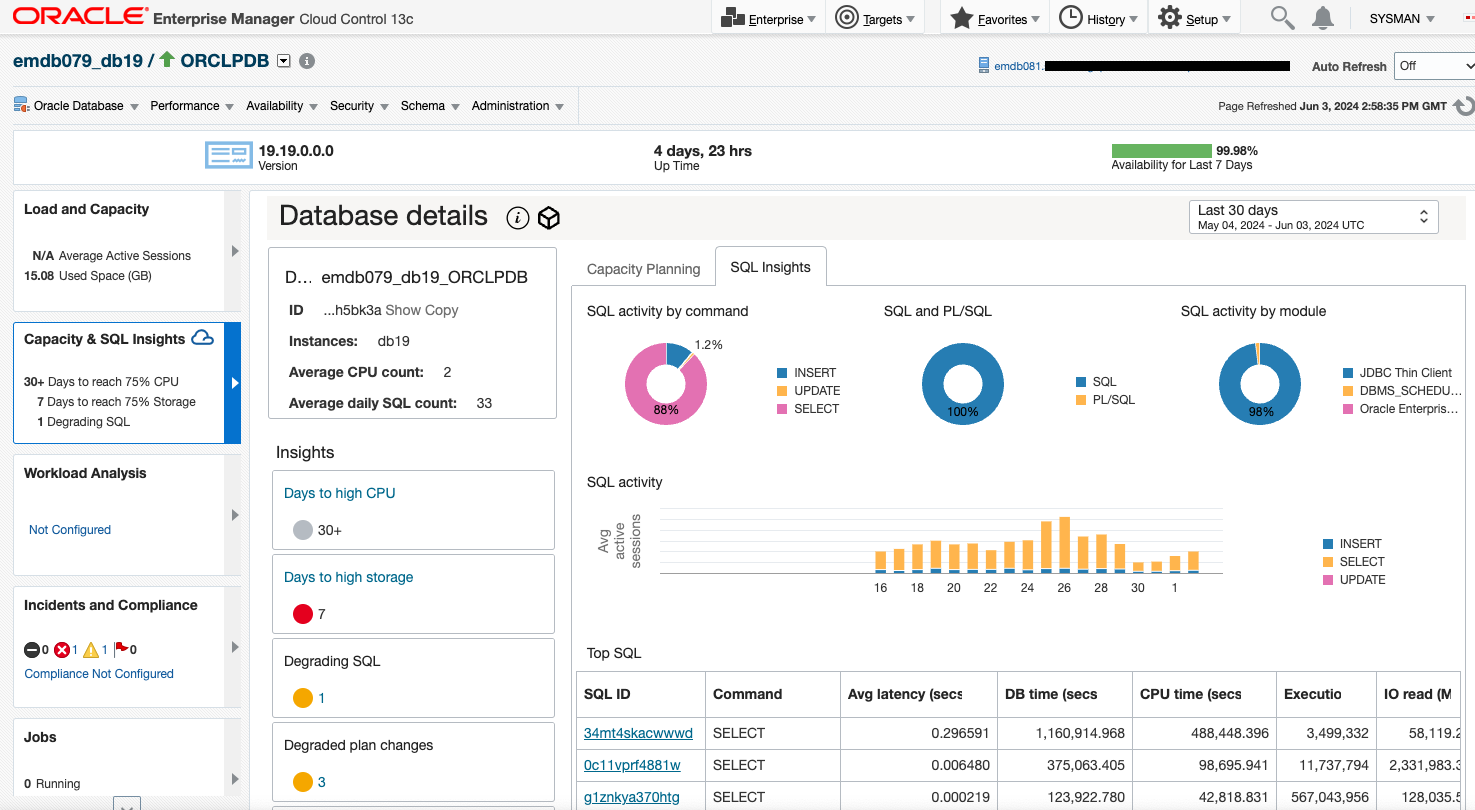Sort by the DB time column header
Screen dimensions: 1475x810
pos(1063,694)
